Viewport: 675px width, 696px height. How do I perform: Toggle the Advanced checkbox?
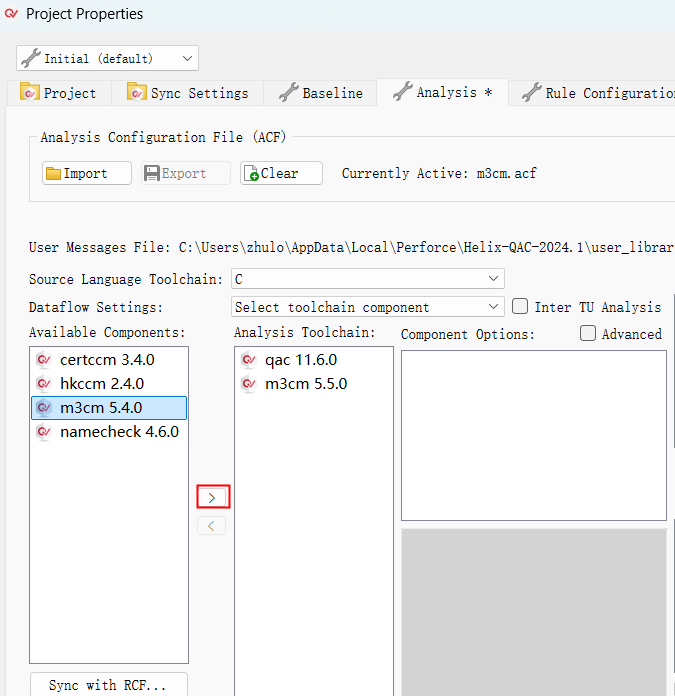tap(588, 334)
